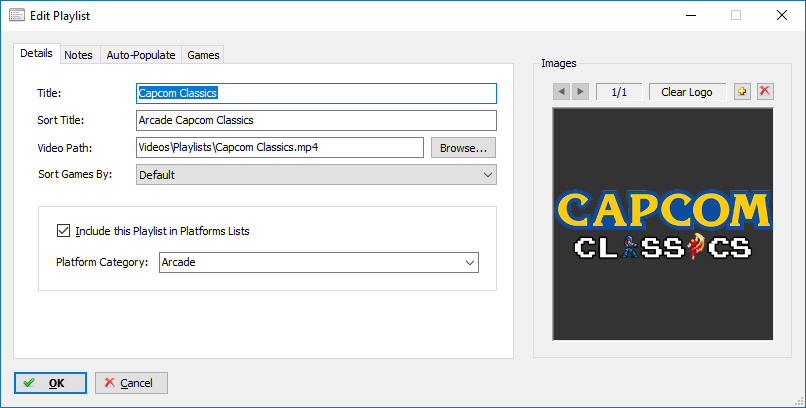This screenshot has height=408, width=806.
Task: Click the Capcom Classics logo preview image
Action: tap(663, 224)
